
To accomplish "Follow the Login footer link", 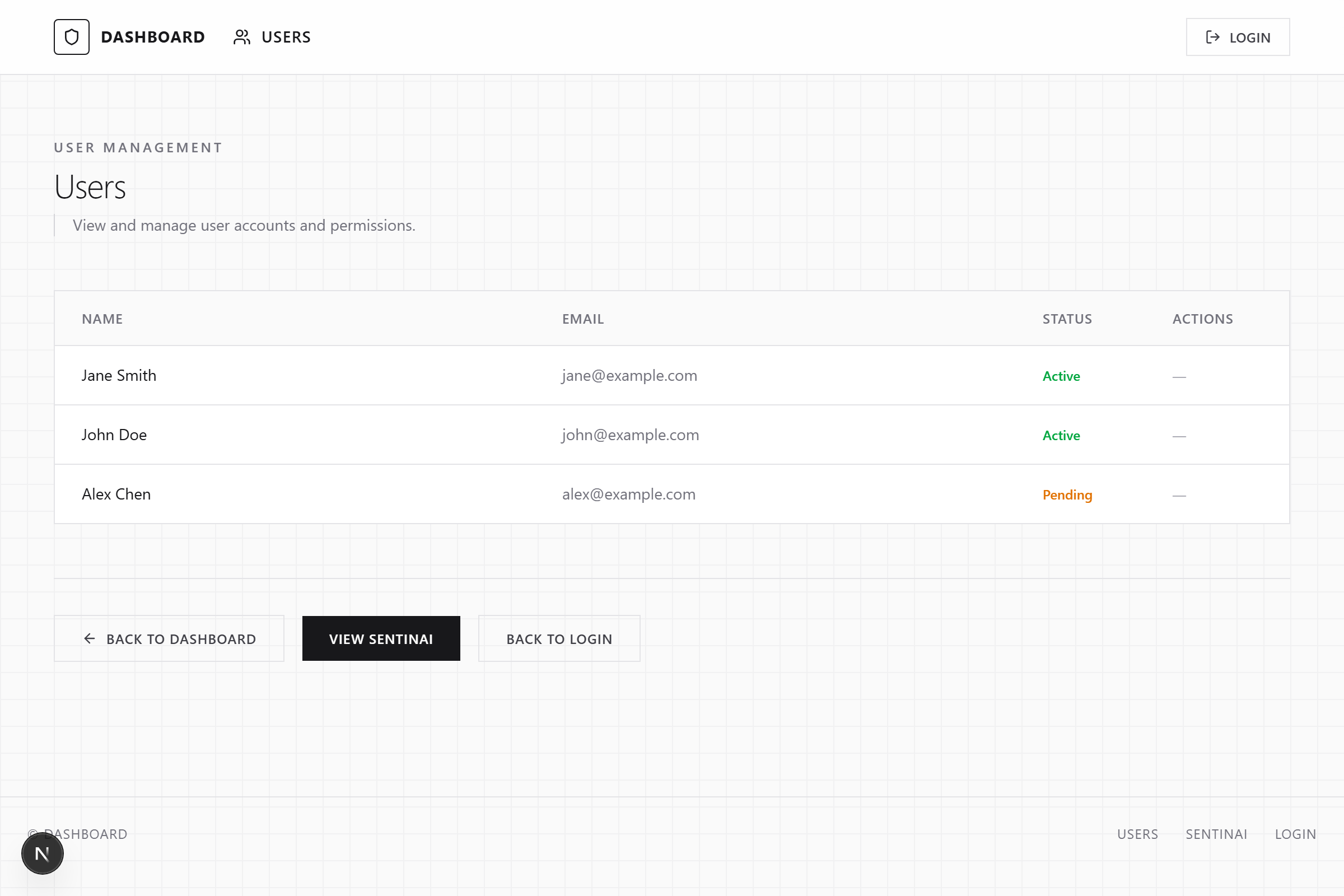I will click(x=1295, y=834).
